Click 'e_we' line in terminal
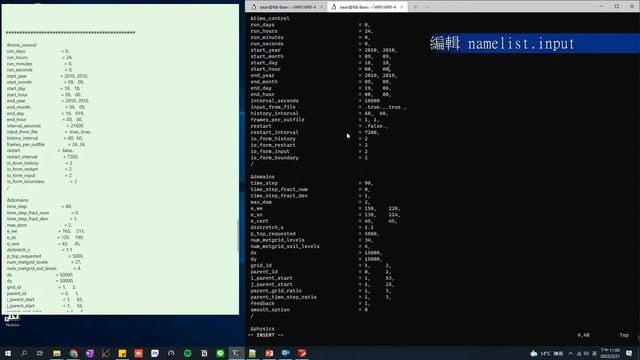Image resolution: width=640 pixels, height=360 pixels. (325, 209)
